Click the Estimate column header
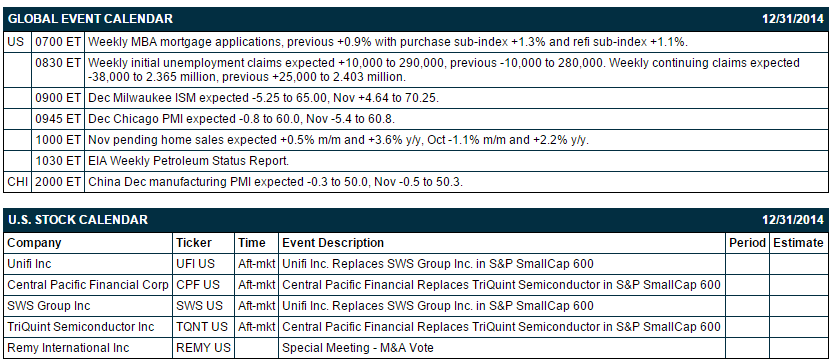 click(x=798, y=243)
